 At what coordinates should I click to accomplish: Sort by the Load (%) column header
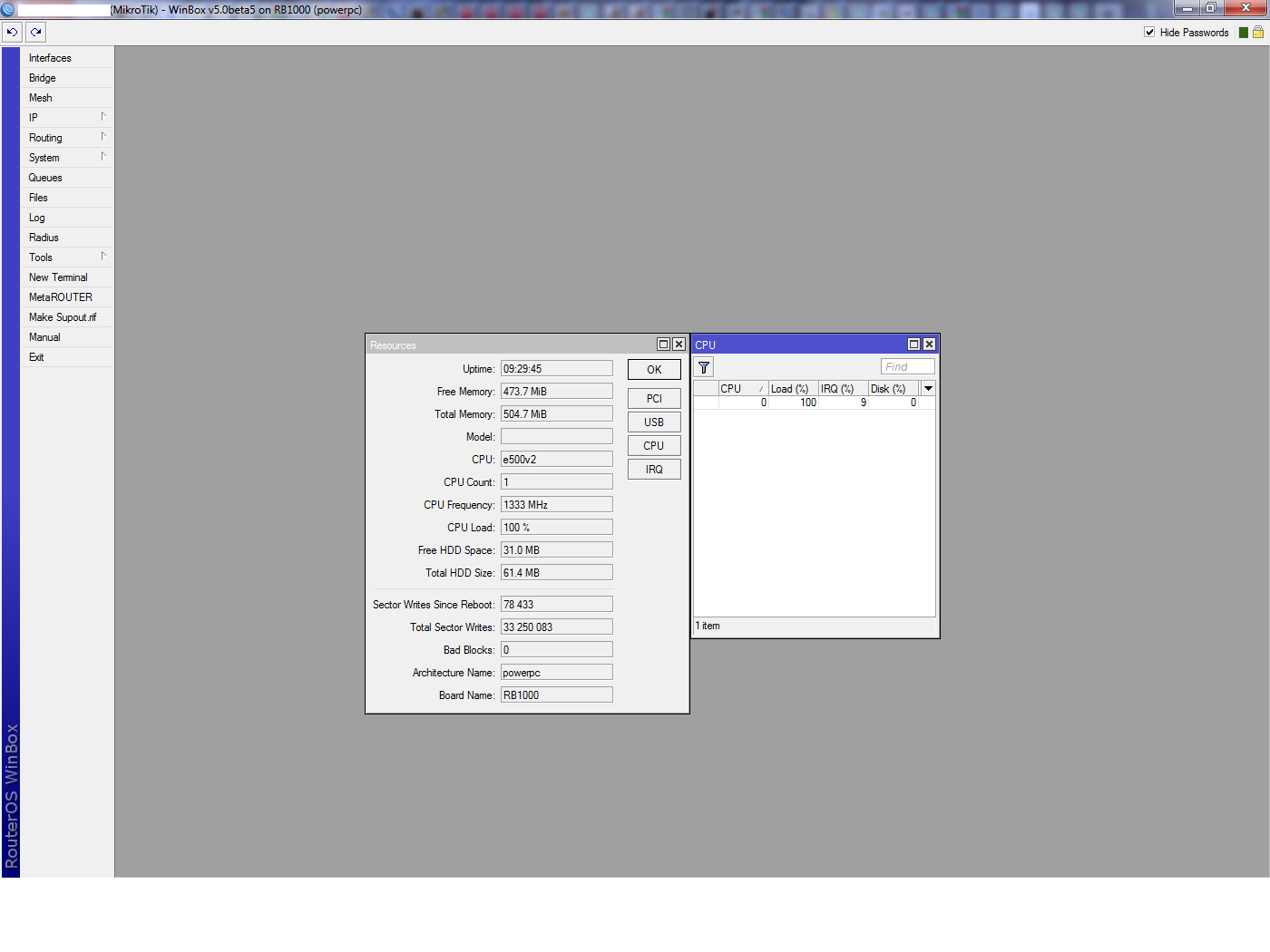click(x=794, y=389)
